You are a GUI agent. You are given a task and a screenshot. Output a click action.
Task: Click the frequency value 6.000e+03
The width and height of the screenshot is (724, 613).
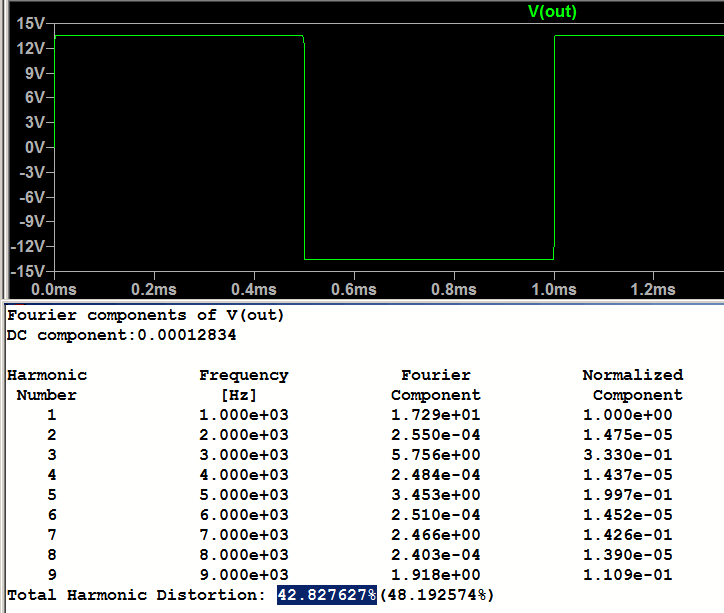244,515
